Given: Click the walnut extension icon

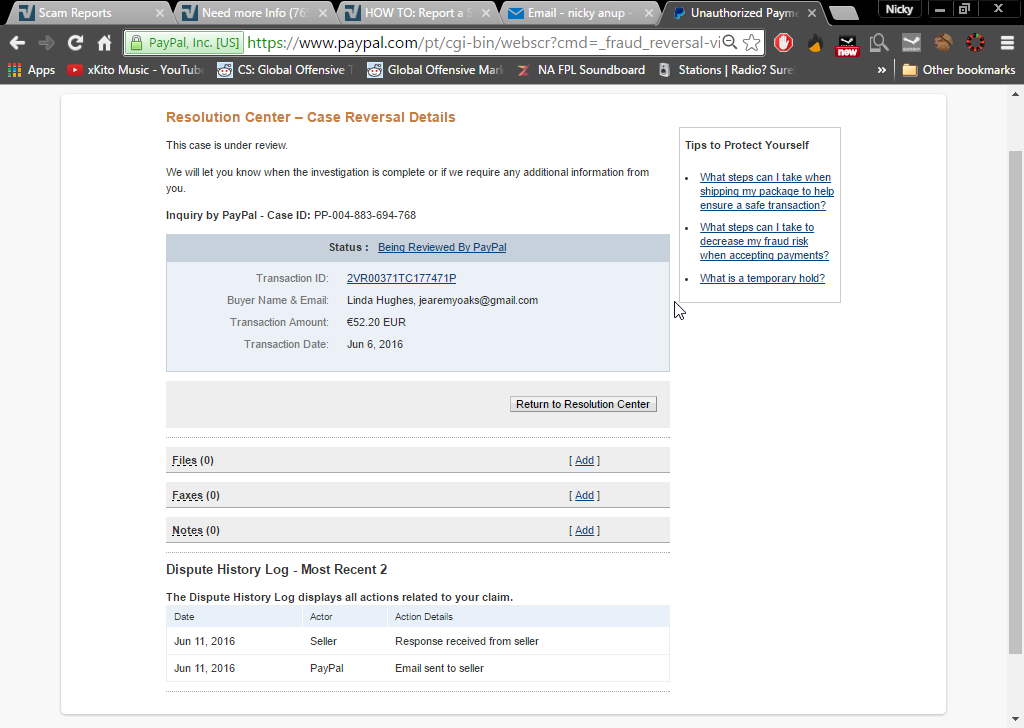Looking at the screenshot, I should pos(943,43).
